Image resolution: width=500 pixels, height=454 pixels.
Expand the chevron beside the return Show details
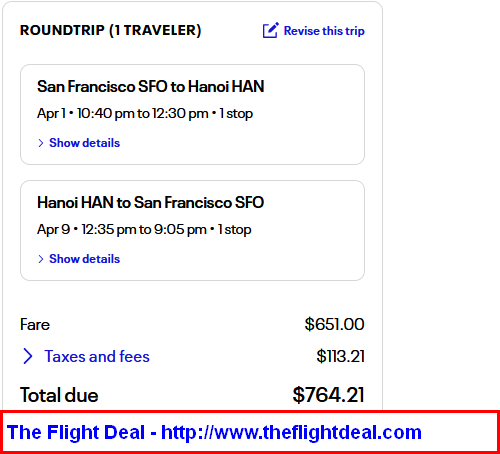(41, 259)
